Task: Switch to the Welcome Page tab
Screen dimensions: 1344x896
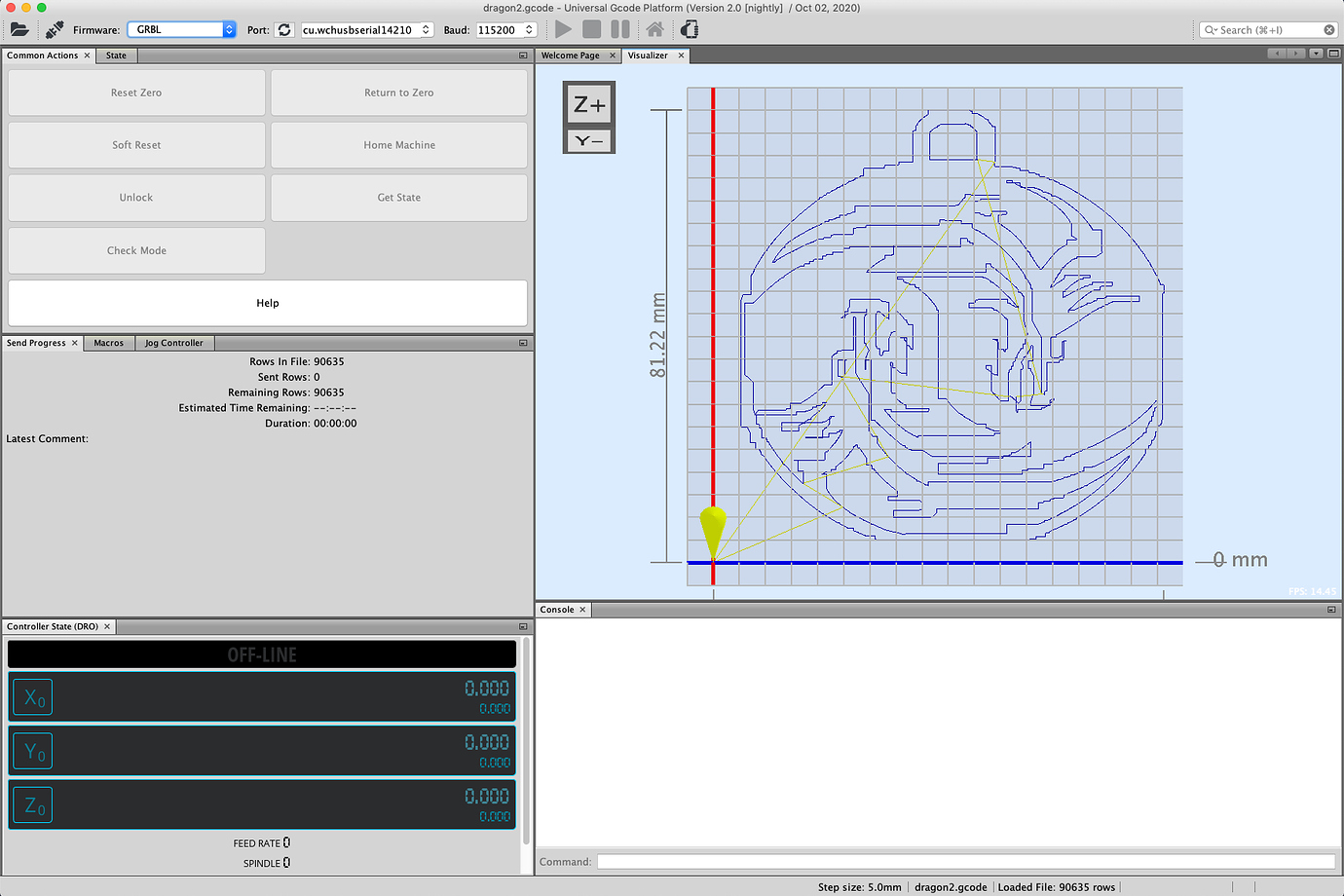Action: coord(572,56)
